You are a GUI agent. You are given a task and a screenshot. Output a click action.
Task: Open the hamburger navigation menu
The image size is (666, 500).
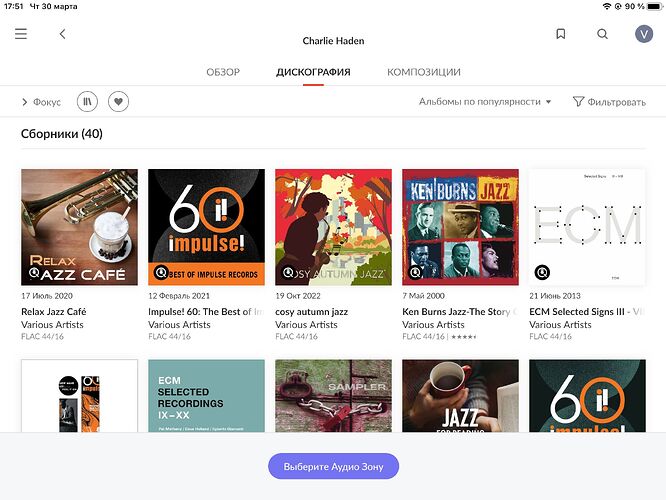point(21,34)
